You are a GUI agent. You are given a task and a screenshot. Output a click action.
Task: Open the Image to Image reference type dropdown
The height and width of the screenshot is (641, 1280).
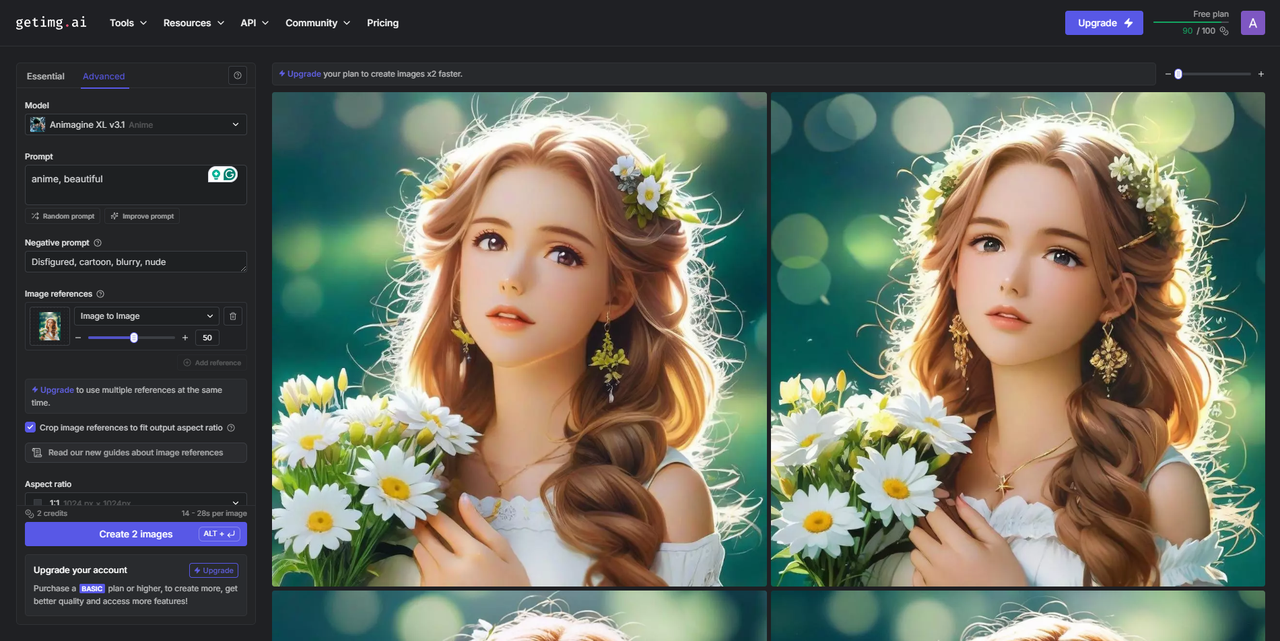pos(146,316)
